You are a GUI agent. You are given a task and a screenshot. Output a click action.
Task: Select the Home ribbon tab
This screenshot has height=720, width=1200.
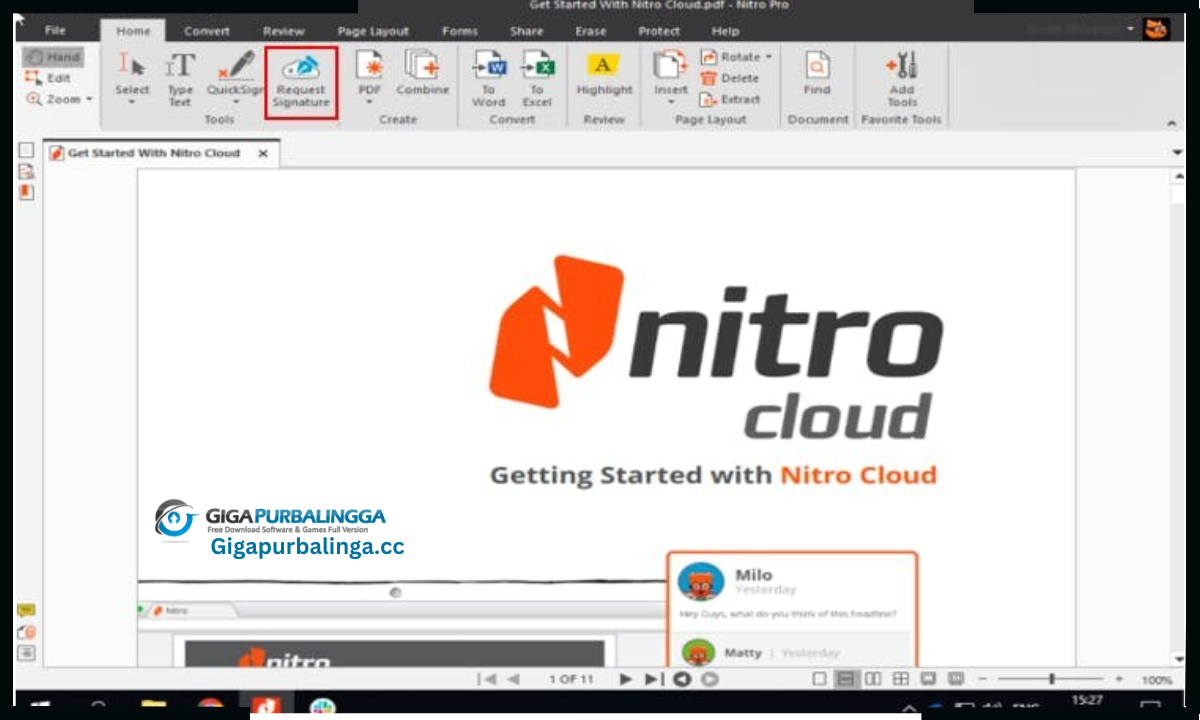(x=133, y=31)
